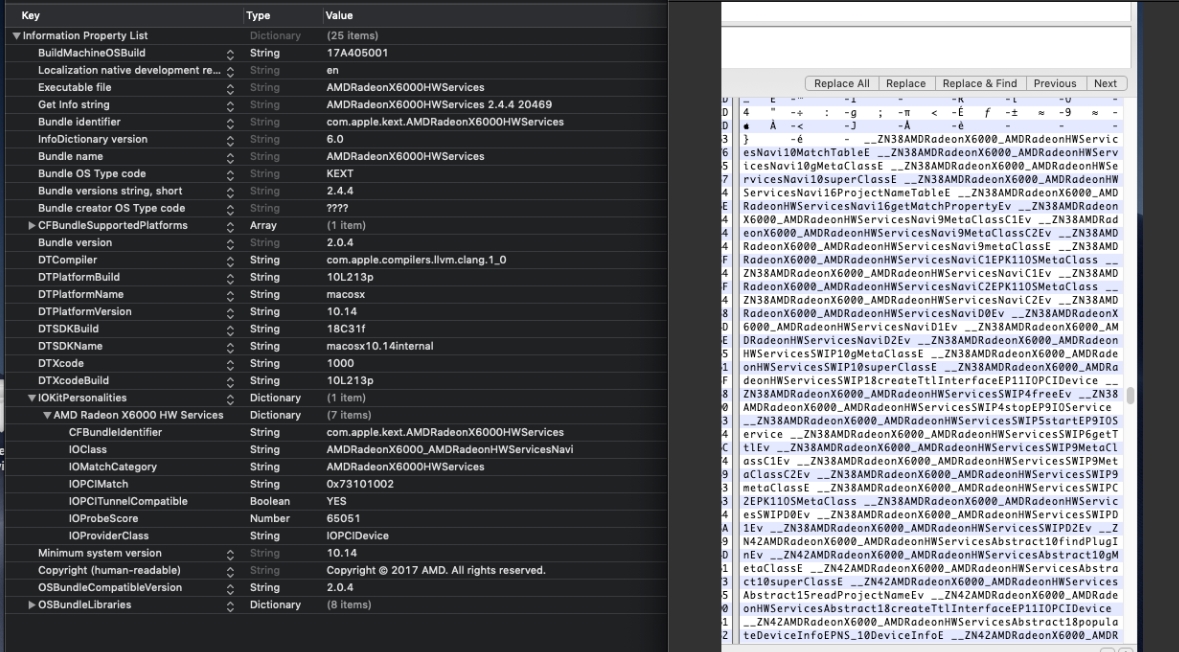Click the Value column header
The height and width of the screenshot is (652, 1179).
339,15
